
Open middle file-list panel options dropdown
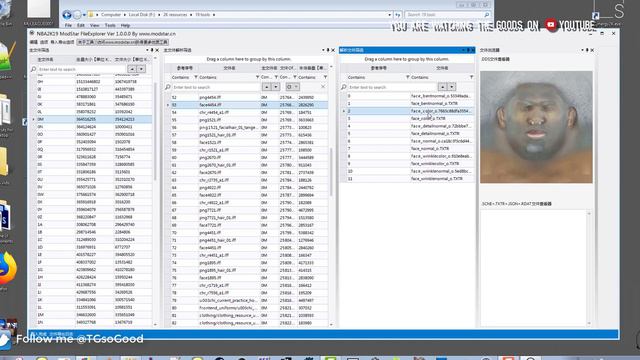323,50
